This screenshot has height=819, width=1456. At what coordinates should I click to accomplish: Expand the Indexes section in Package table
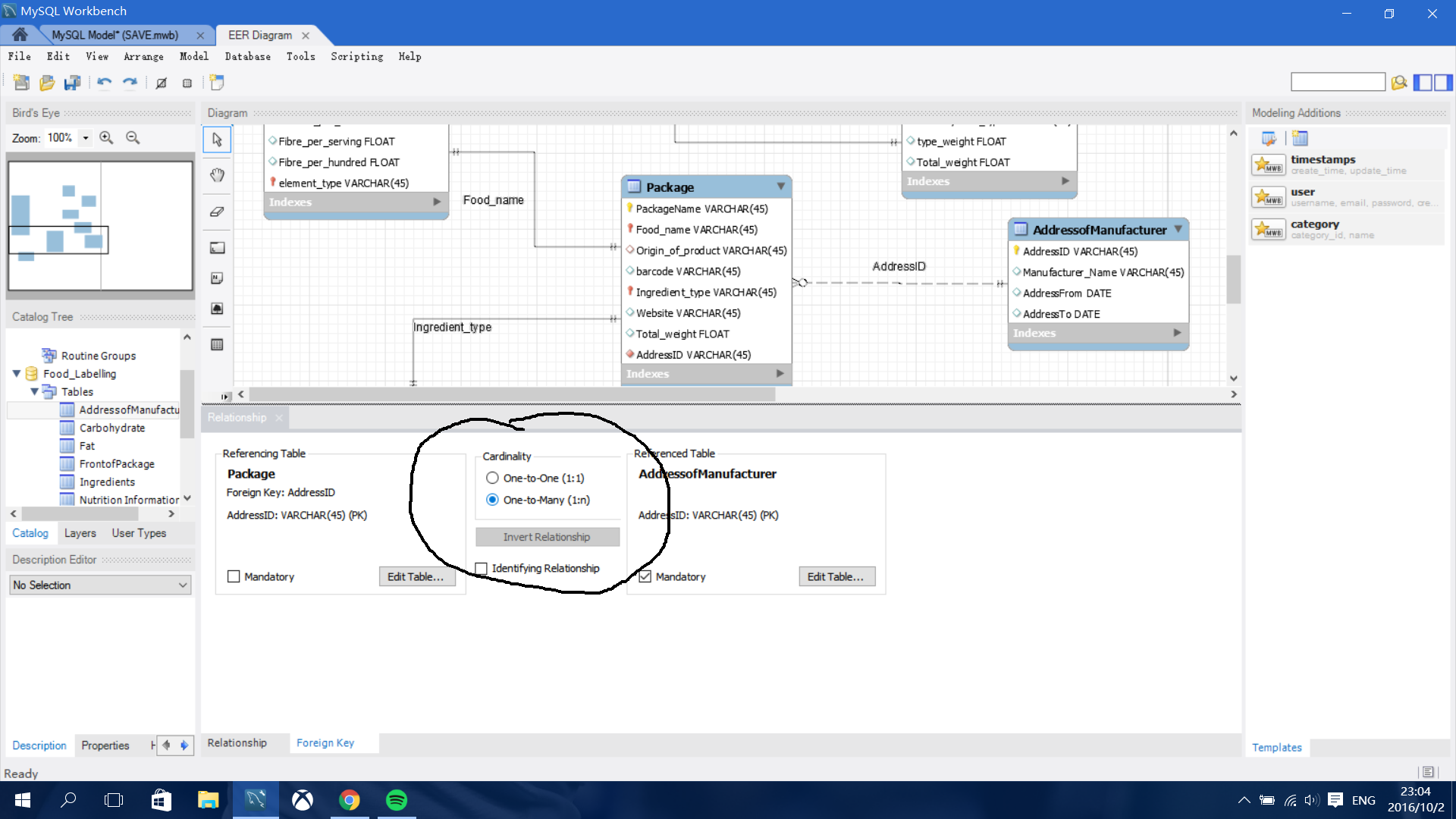click(x=779, y=373)
